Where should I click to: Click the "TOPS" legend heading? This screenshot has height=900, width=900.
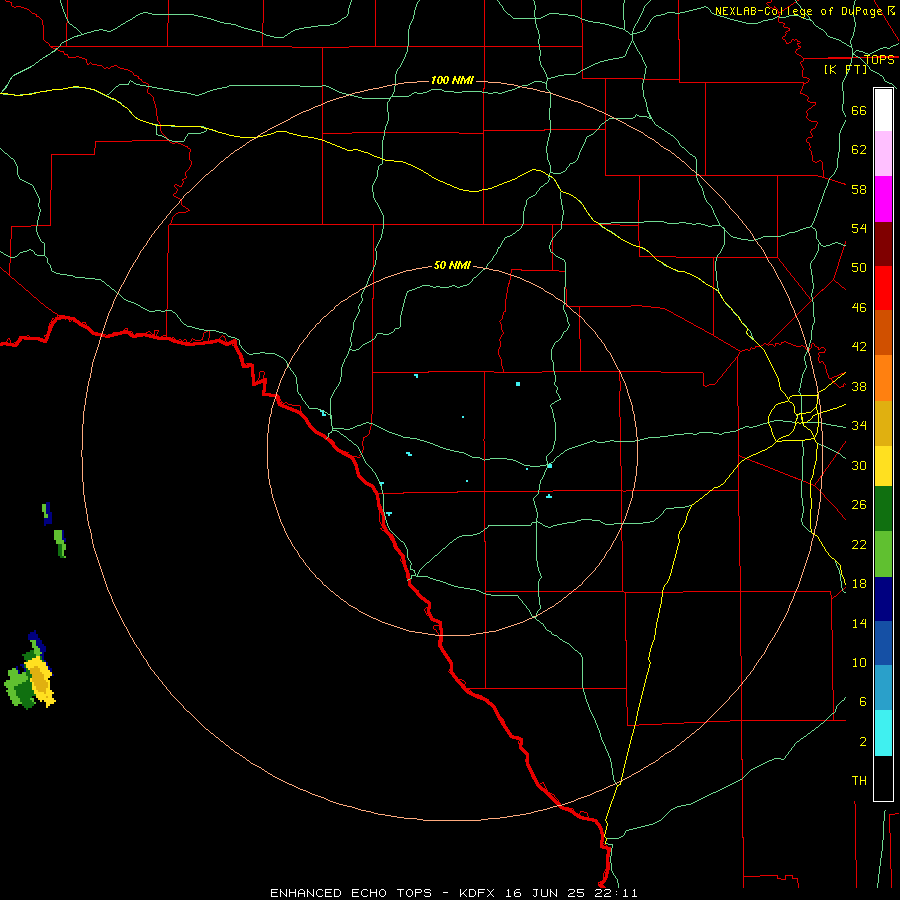[x=879, y=60]
